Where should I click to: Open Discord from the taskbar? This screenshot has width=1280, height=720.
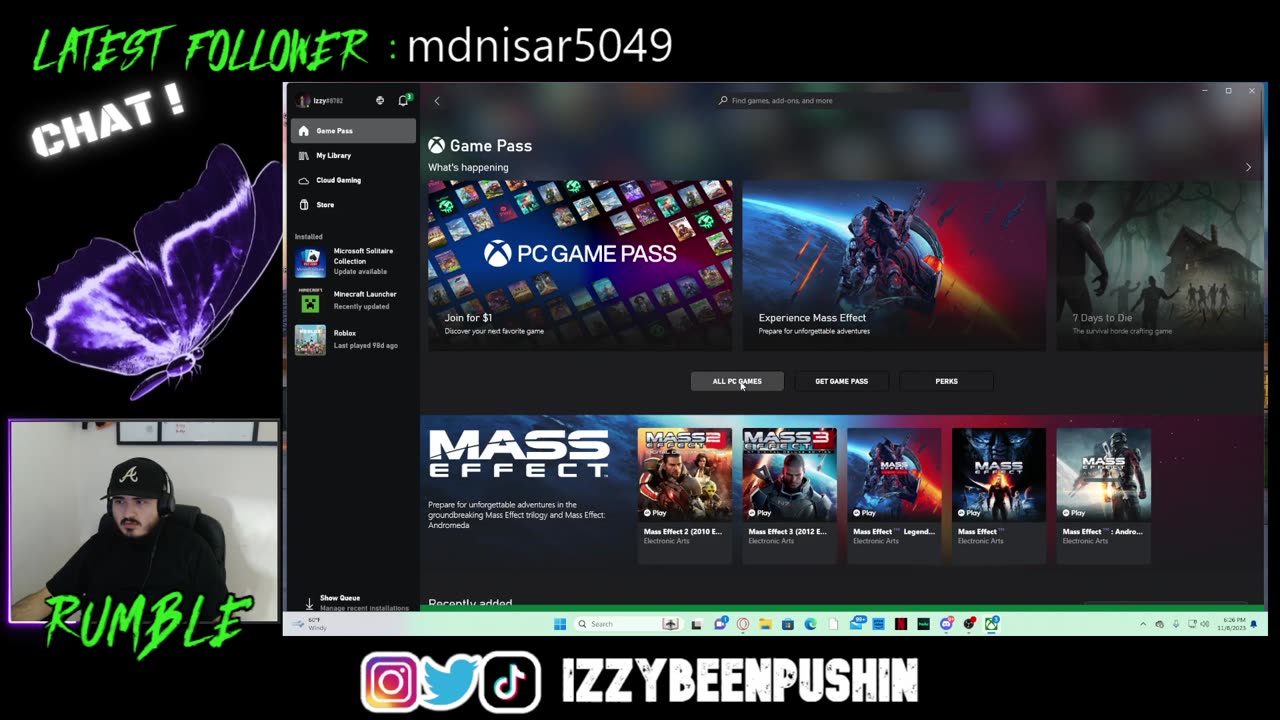click(947, 624)
